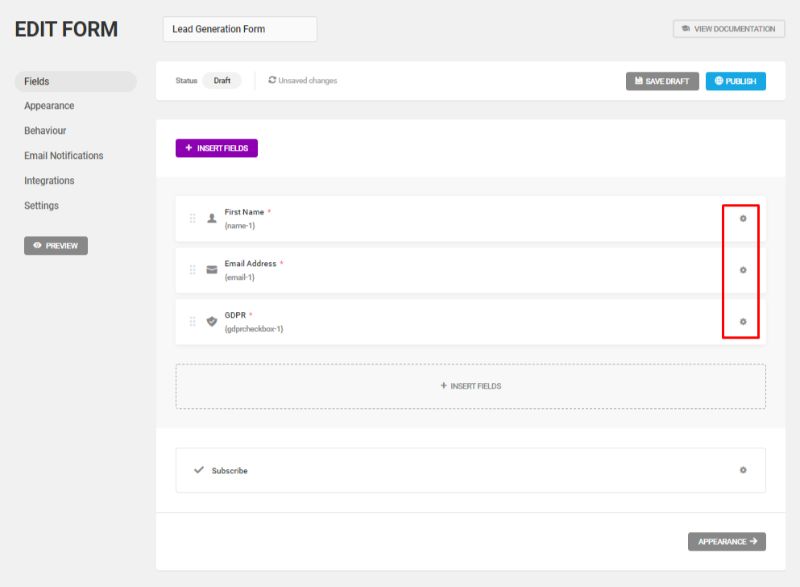The width and height of the screenshot is (800, 587).
Task: Publish the form
Action: click(736, 81)
